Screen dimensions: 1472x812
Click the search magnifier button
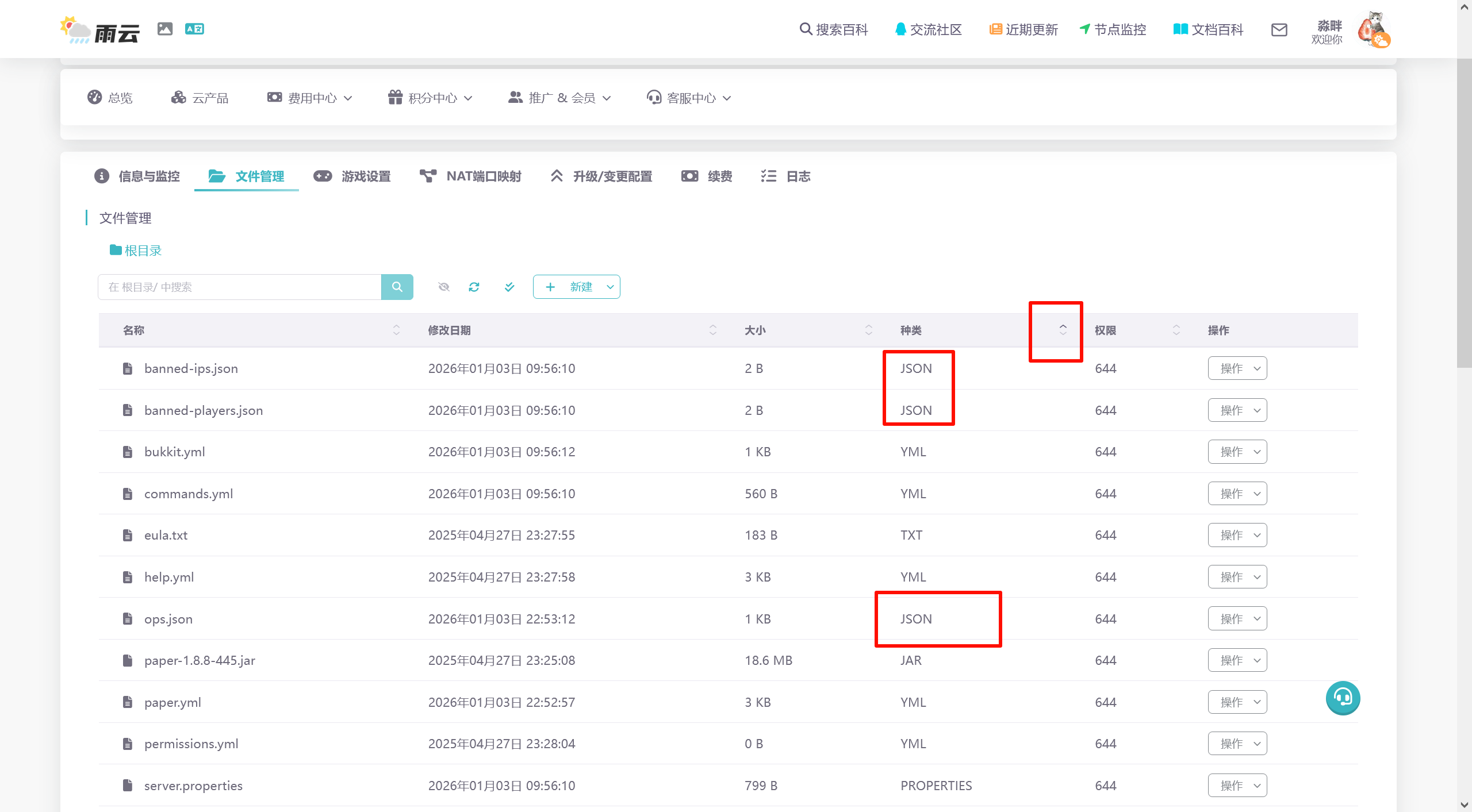[x=397, y=287]
